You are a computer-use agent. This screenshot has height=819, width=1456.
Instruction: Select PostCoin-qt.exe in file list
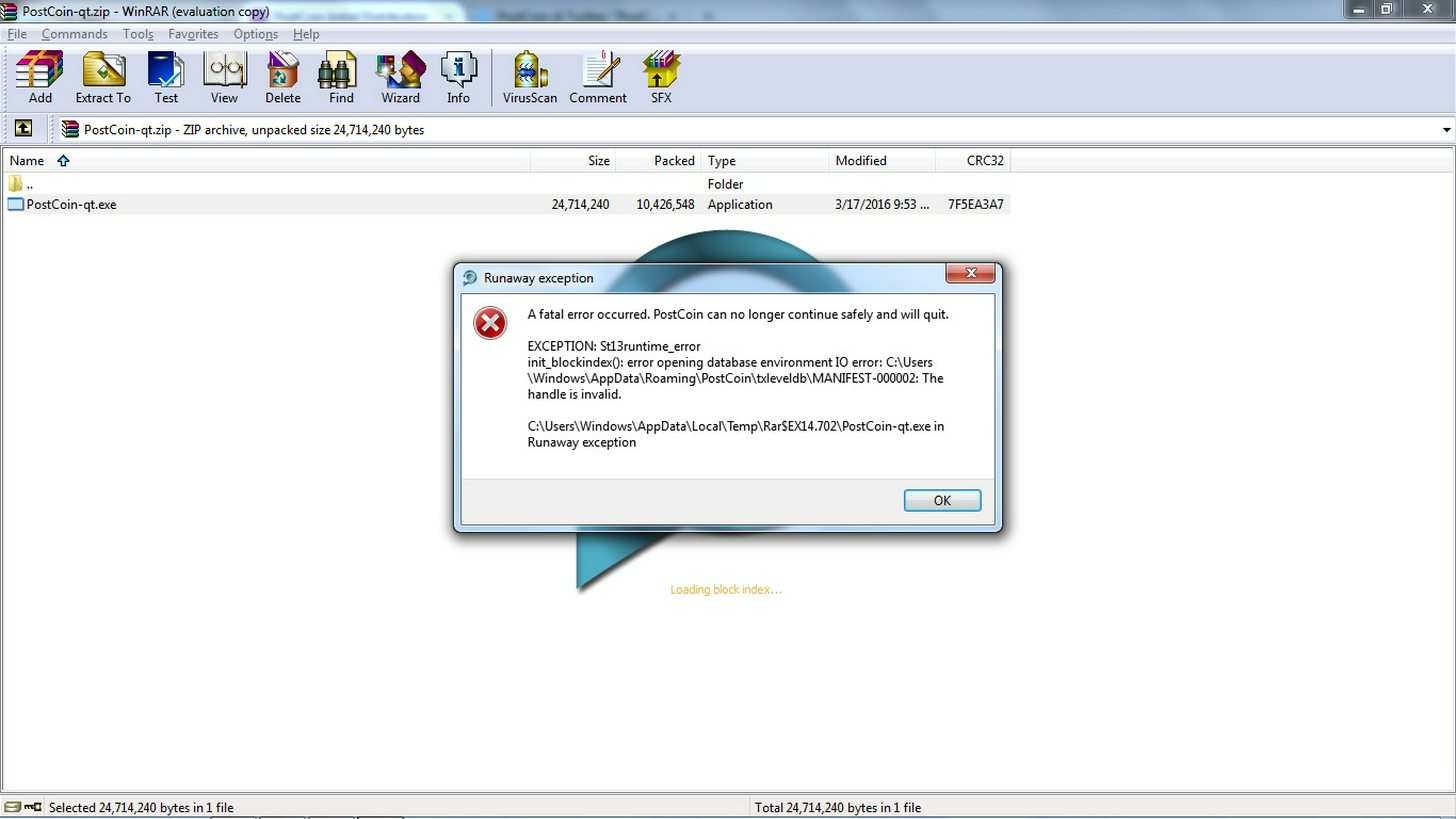[x=71, y=204]
